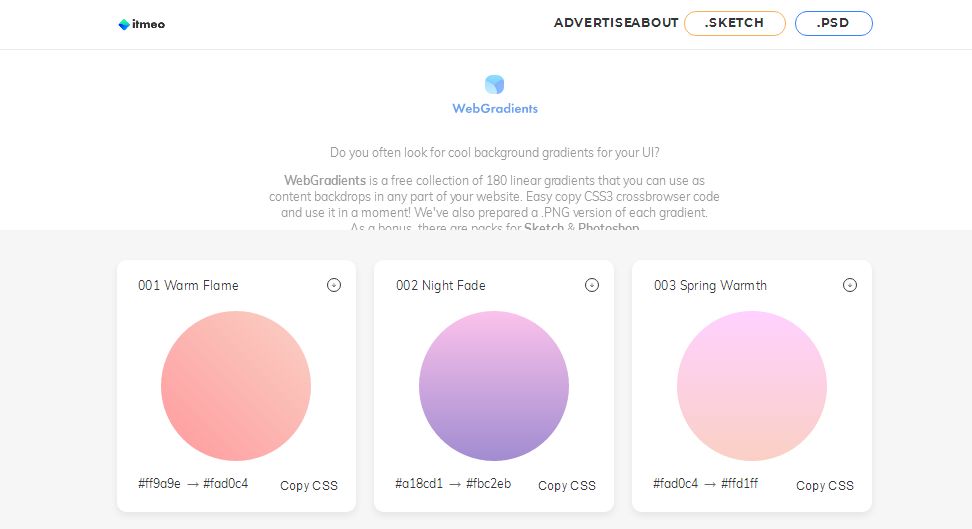Copy CSS for Spring Warmth
This screenshot has width=972, height=529.
[x=824, y=485]
